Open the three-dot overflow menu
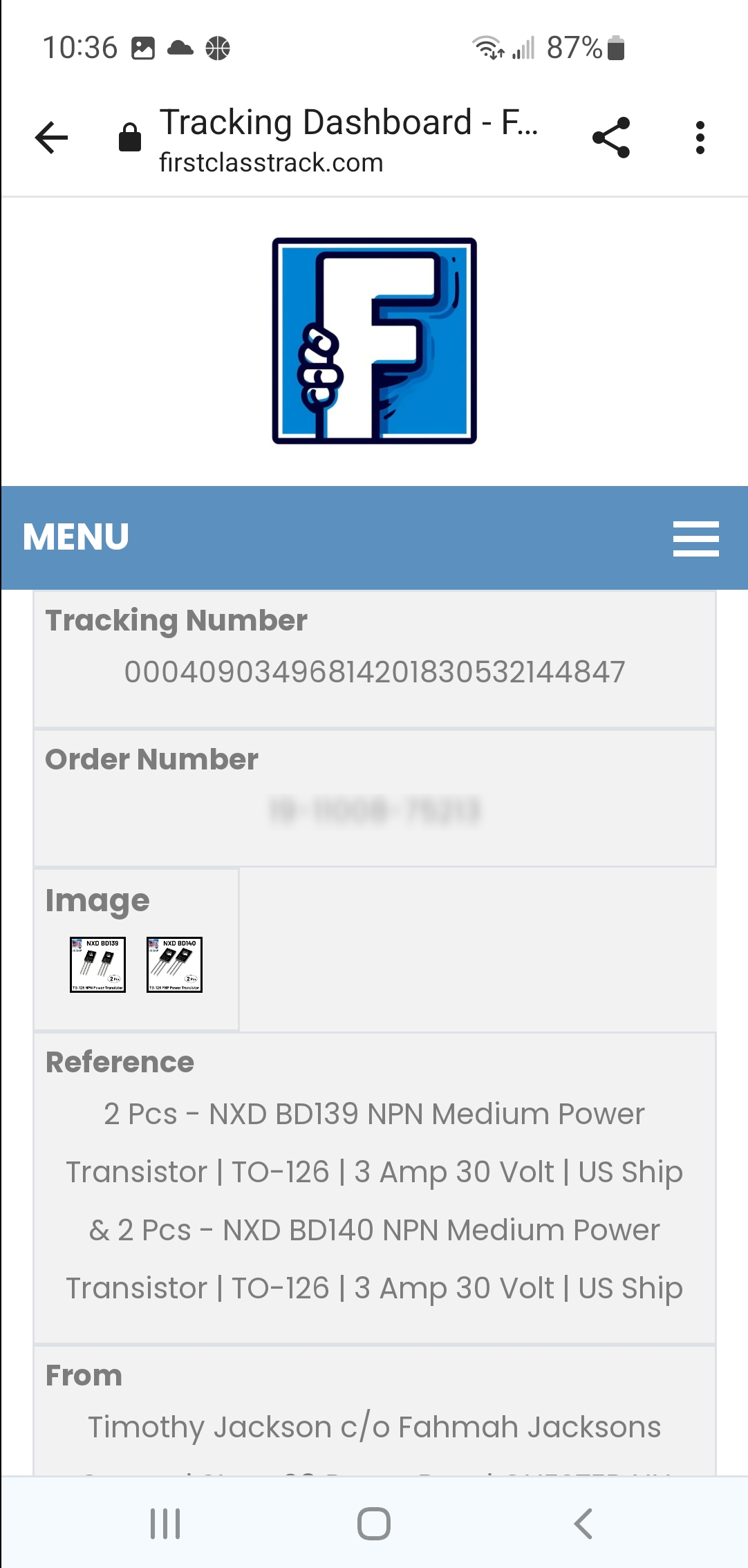748x1568 pixels. coord(700,137)
